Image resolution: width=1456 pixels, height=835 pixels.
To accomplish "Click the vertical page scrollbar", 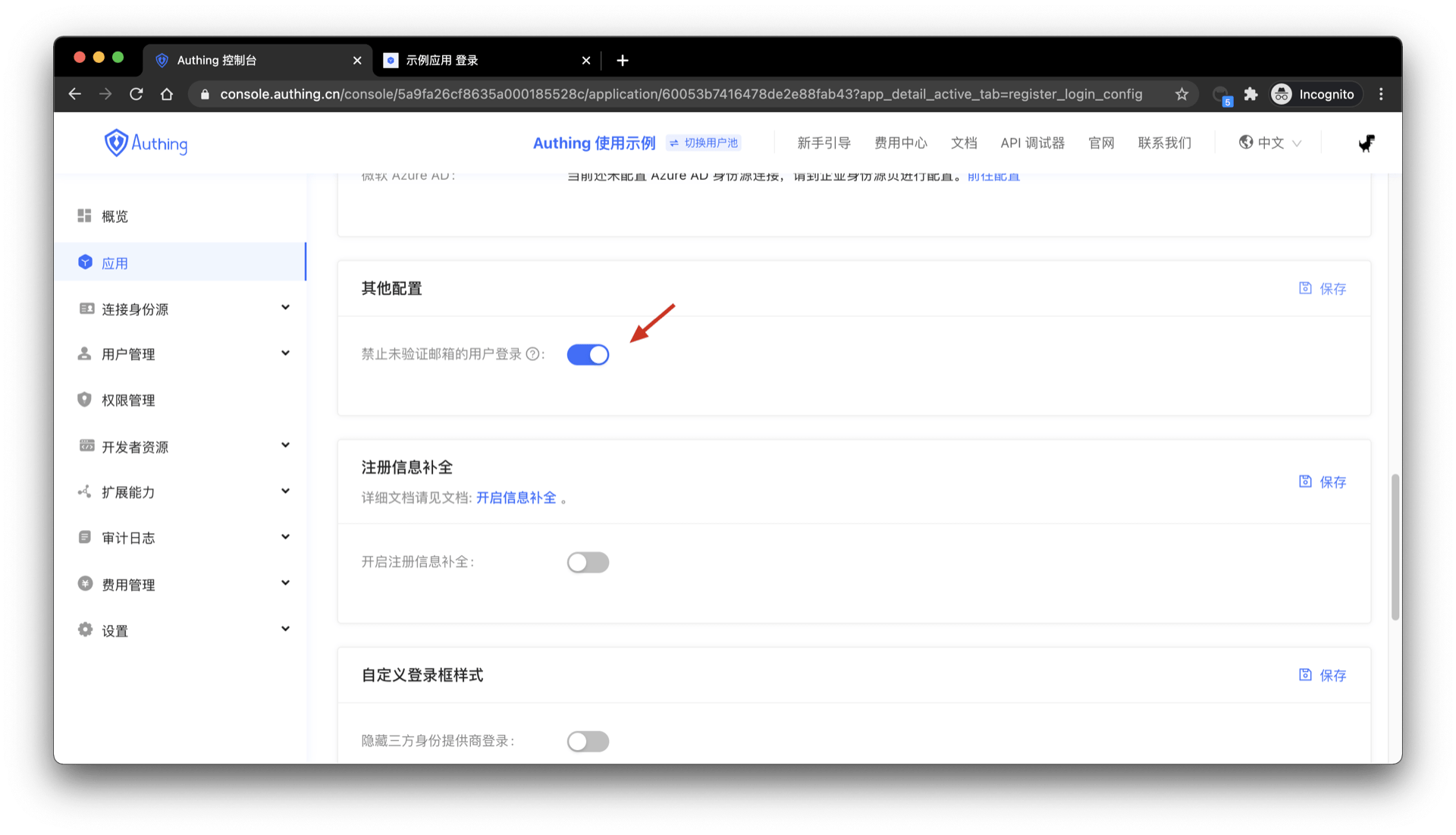I will tap(1395, 546).
